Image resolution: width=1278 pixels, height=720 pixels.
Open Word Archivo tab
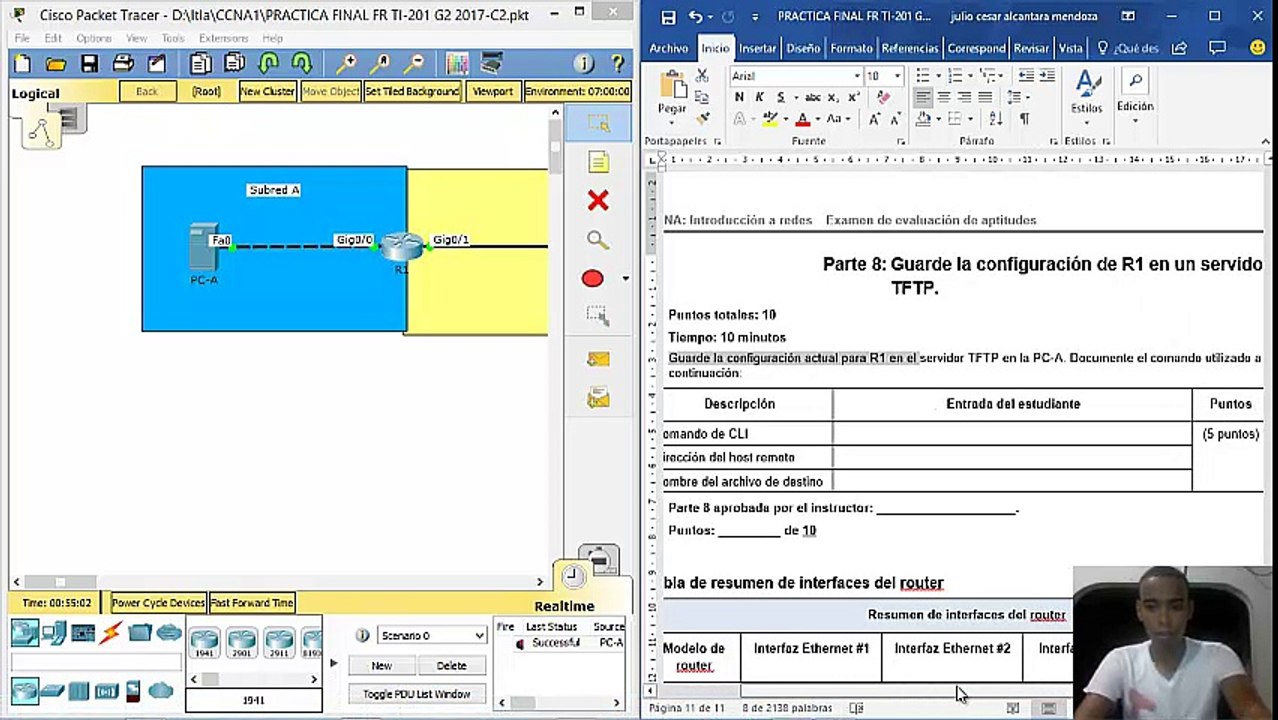coord(669,48)
